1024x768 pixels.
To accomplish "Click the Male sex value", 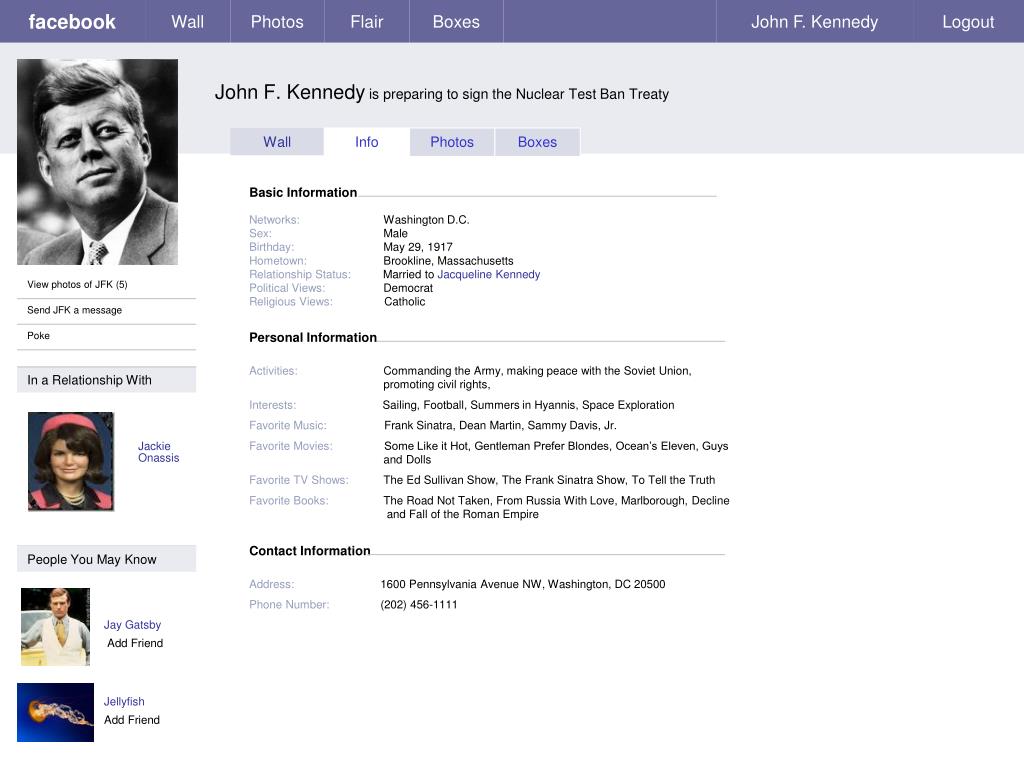I will [395, 233].
